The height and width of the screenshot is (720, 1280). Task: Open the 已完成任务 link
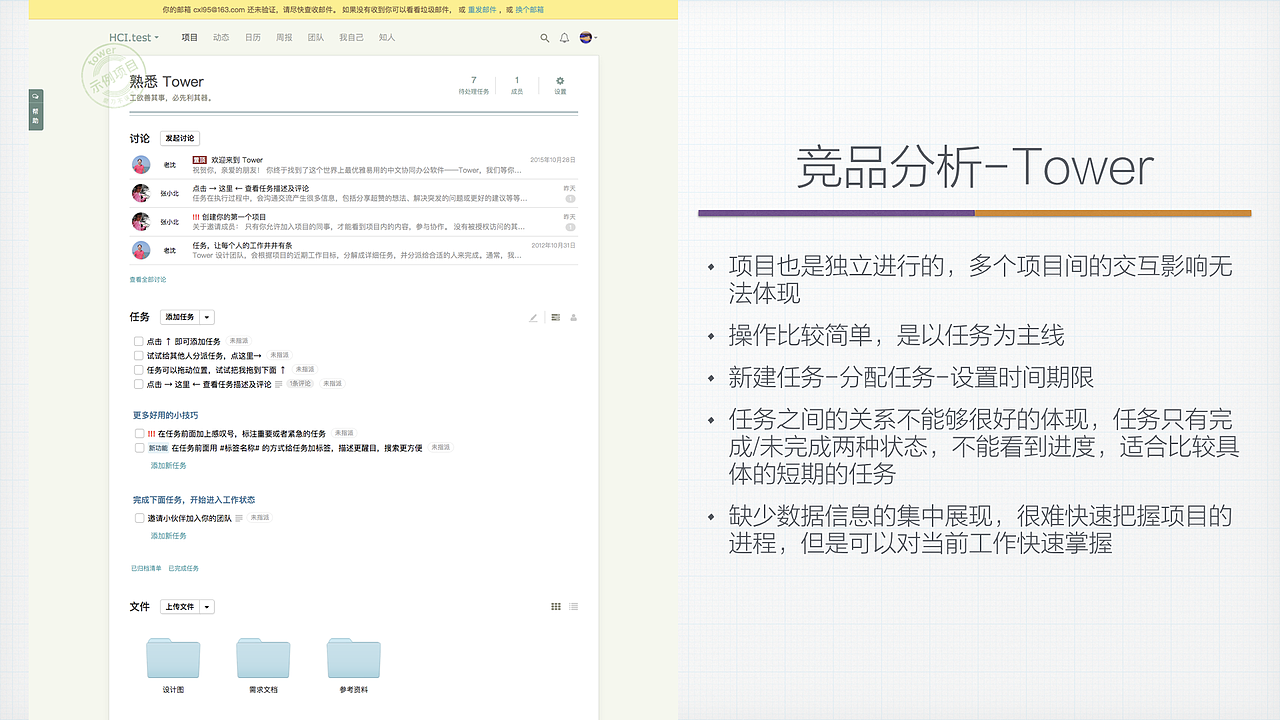pos(183,568)
